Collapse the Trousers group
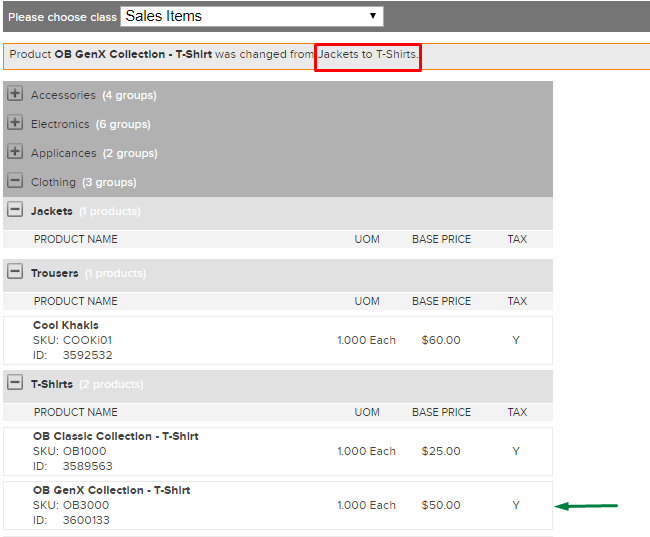This screenshot has height=537, width=650. [15, 272]
